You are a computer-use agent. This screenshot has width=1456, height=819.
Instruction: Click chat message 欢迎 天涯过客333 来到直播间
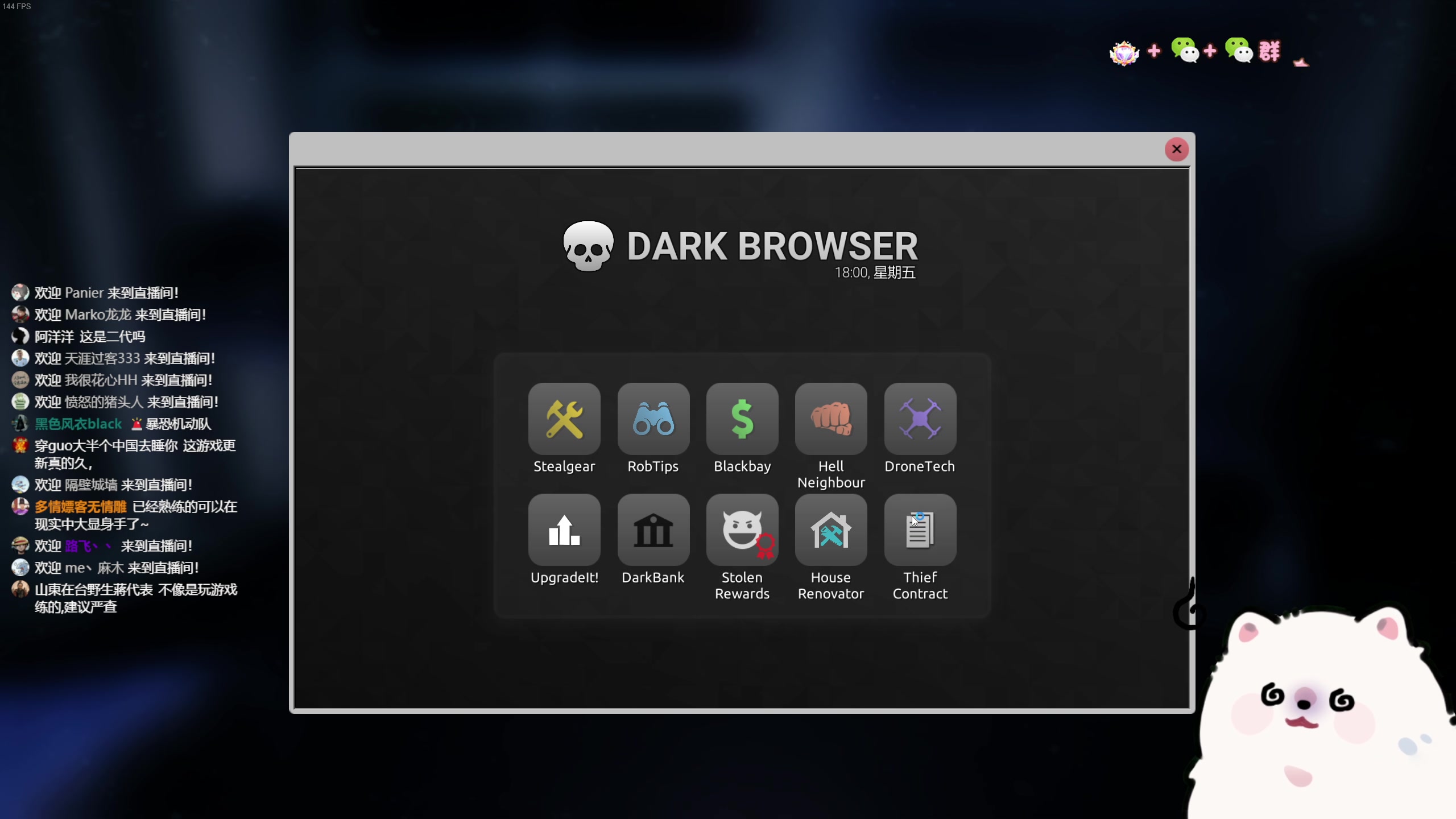tap(125, 358)
